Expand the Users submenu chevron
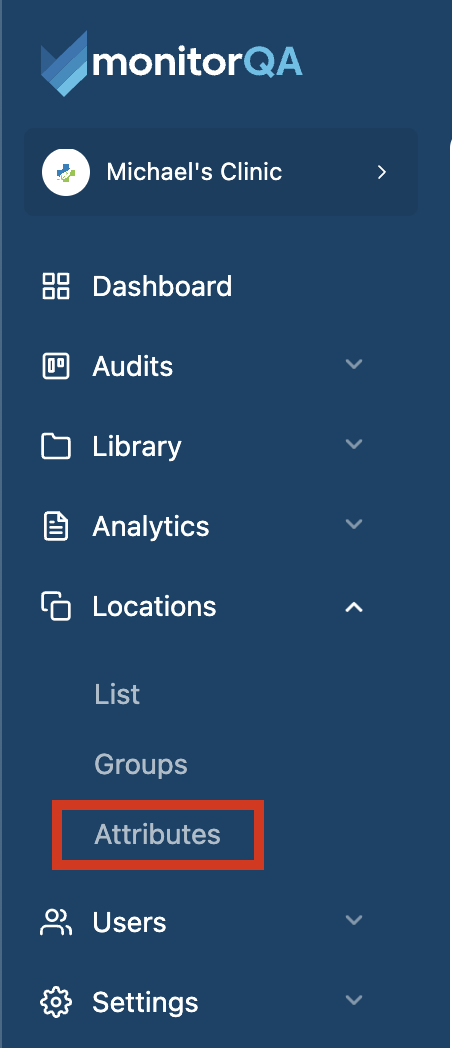 pyautogui.click(x=354, y=920)
